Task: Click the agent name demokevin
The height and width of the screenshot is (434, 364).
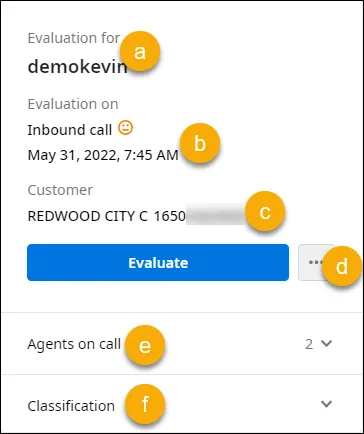Action: (77, 67)
